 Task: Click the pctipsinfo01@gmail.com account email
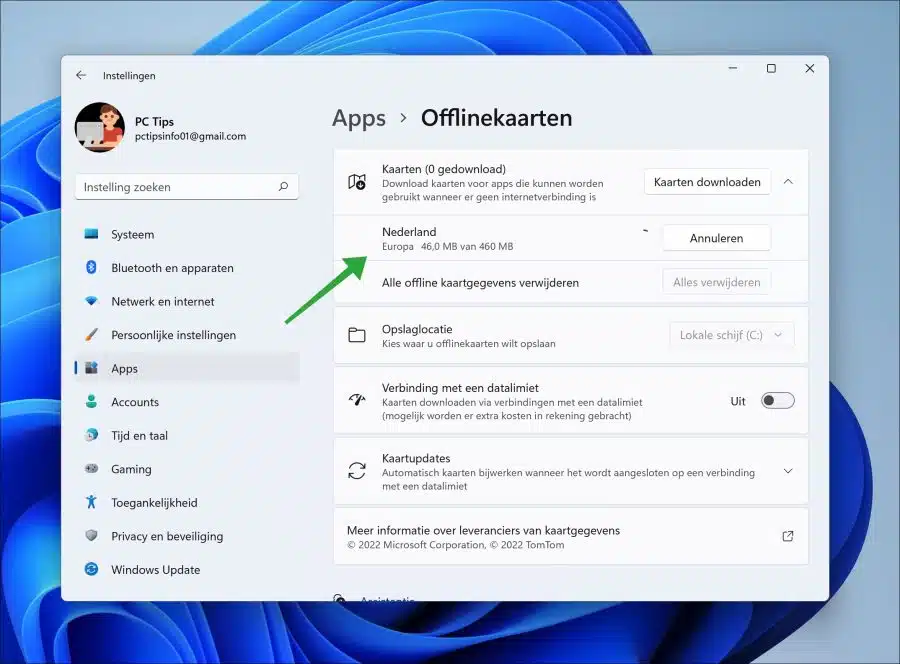191,137
